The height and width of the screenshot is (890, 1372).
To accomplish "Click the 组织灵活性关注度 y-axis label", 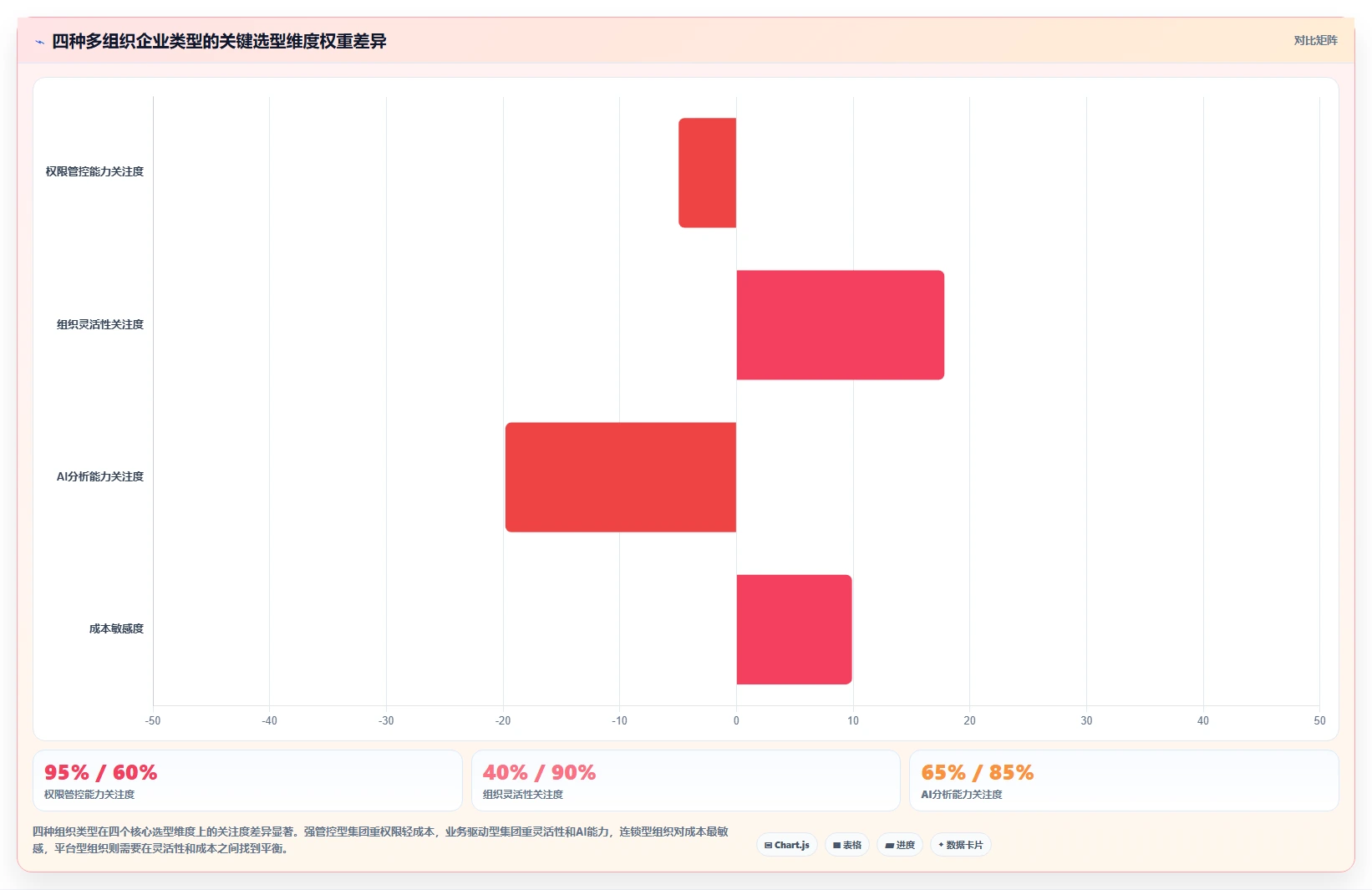I will [100, 324].
